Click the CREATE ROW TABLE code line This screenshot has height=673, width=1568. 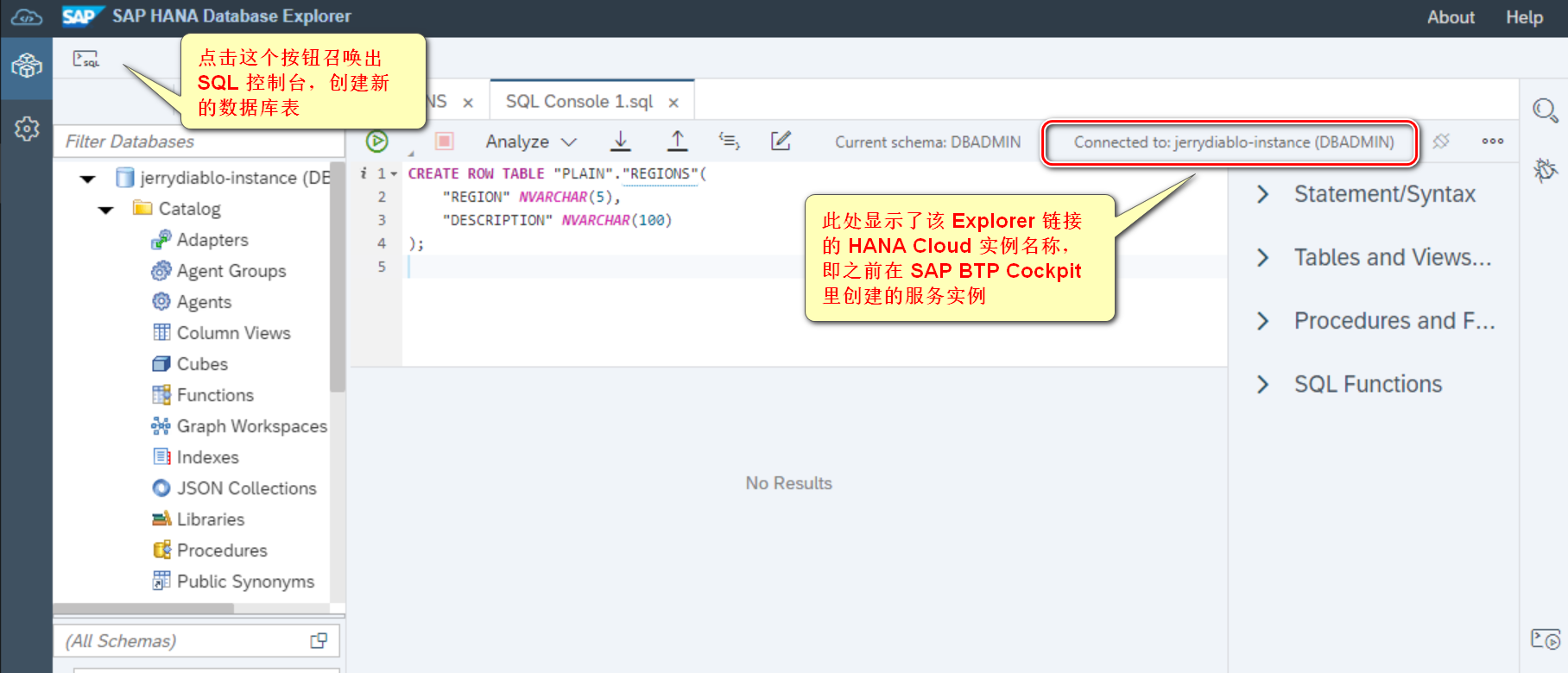pos(557,173)
